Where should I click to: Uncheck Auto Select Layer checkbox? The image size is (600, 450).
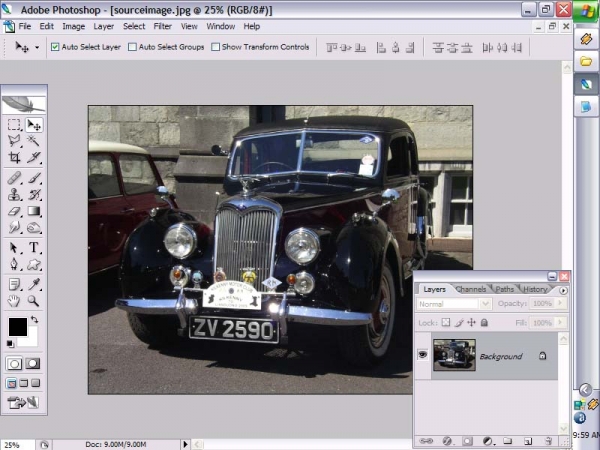tap(55, 47)
